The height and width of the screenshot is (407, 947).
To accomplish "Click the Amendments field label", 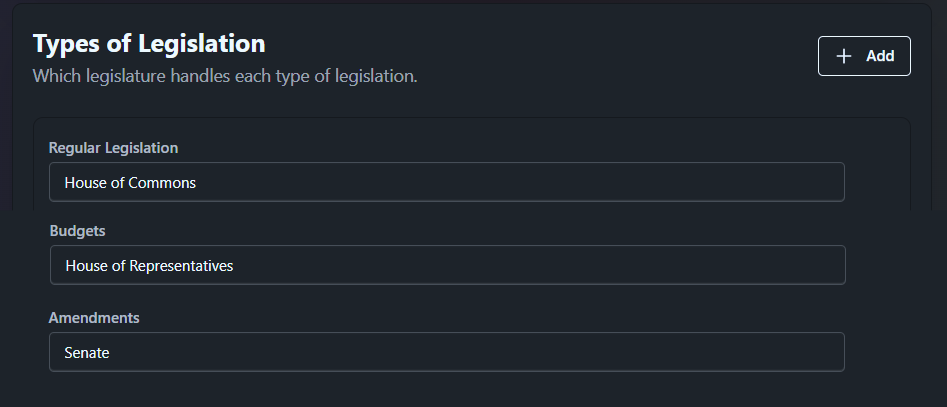I will click(94, 318).
